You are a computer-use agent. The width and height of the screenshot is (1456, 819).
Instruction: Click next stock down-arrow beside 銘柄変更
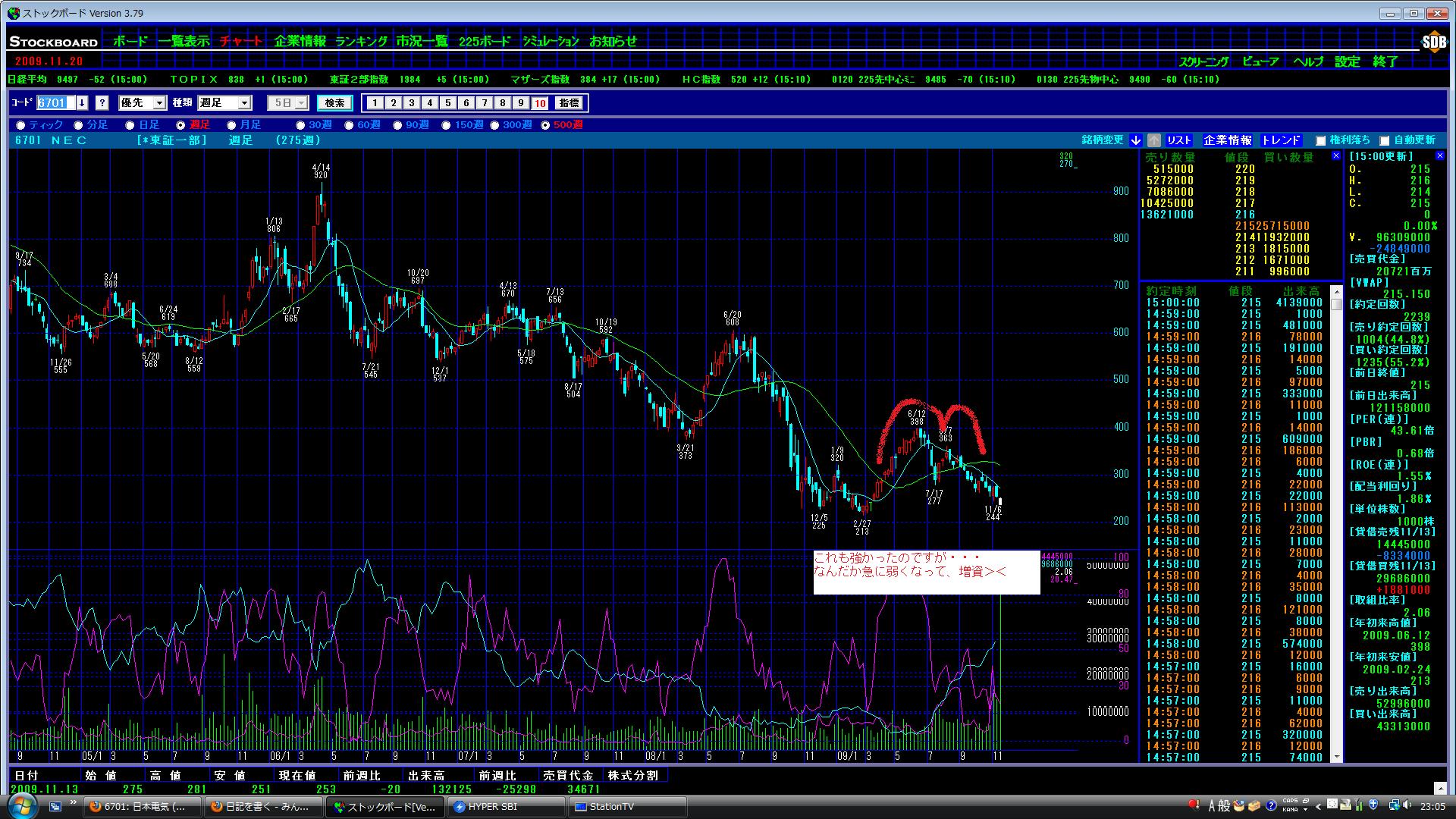pyautogui.click(x=1135, y=140)
